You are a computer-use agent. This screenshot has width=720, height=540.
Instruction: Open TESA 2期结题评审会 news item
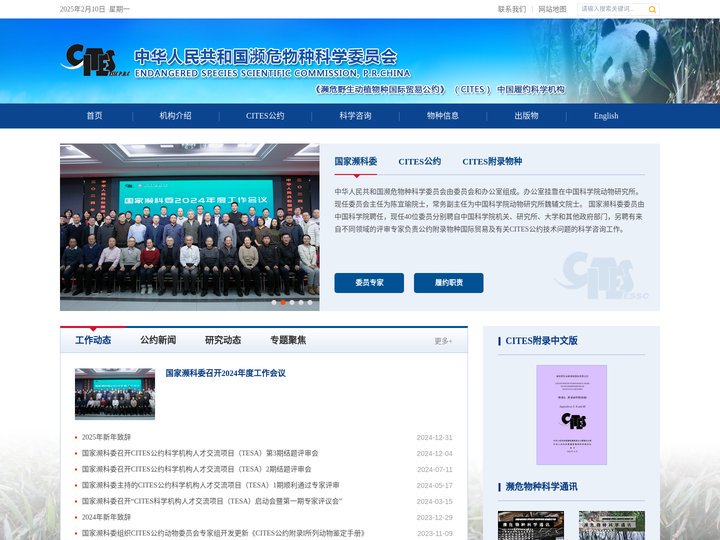point(197,469)
